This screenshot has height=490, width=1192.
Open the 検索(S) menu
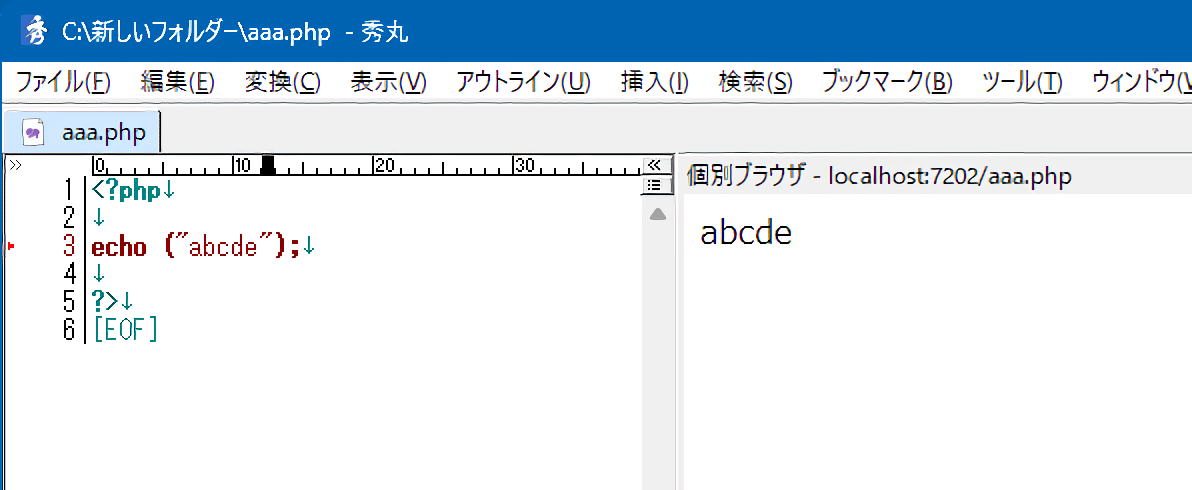coord(755,82)
